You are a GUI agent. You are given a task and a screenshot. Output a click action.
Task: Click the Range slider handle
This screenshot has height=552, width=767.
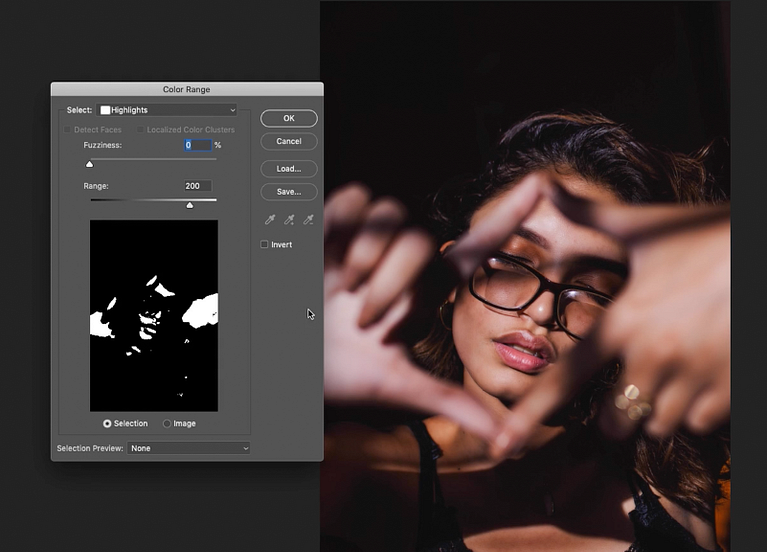click(190, 205)
